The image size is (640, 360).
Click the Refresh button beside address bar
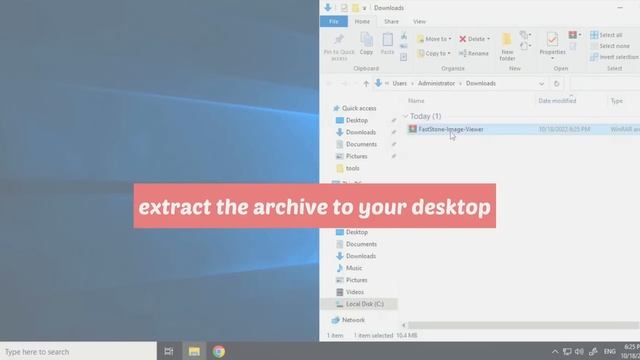coord(557,84)
